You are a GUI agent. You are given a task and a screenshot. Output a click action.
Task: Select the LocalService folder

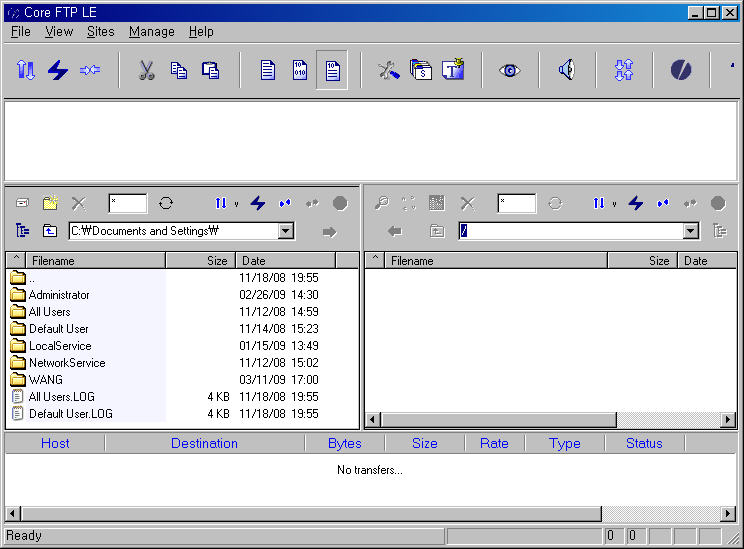click(x=60, y=346)
